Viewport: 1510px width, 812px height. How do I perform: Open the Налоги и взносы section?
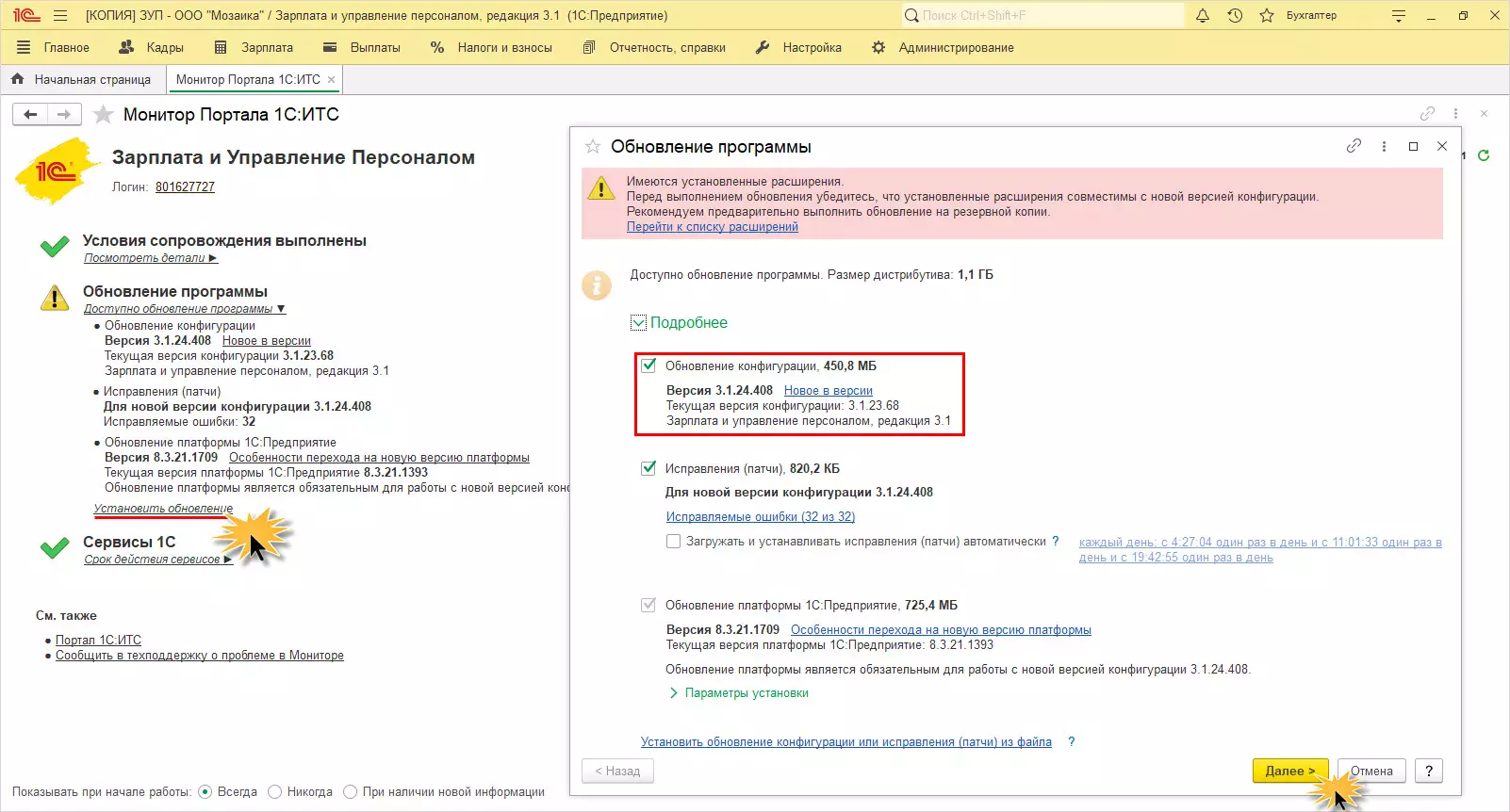(x=491, y=47)
